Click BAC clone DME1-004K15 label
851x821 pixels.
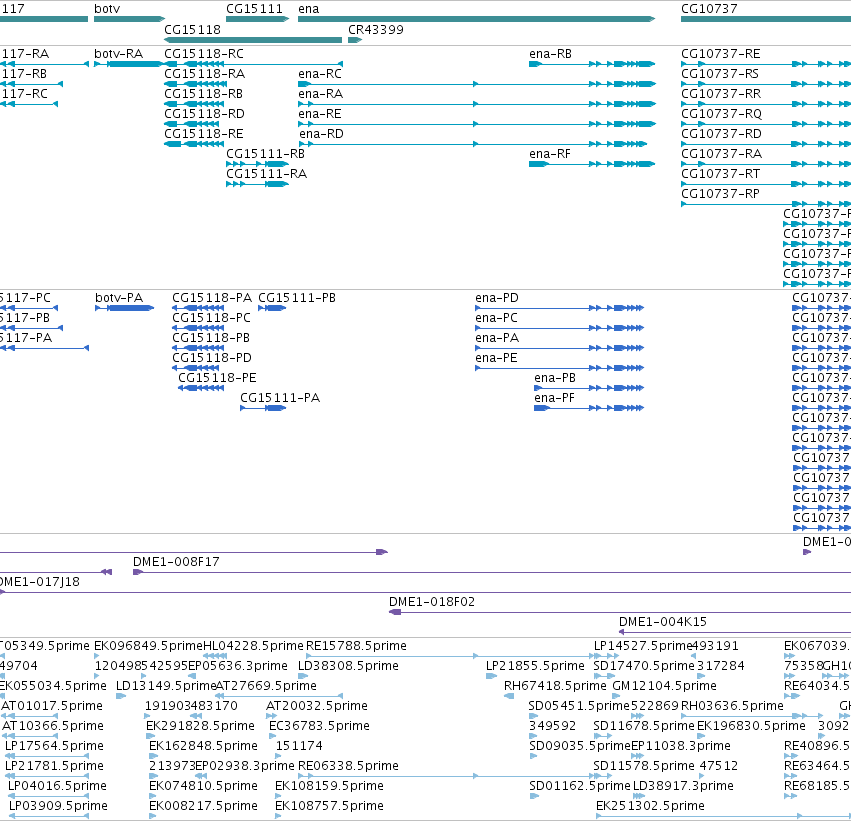click(x=663, y=622)
